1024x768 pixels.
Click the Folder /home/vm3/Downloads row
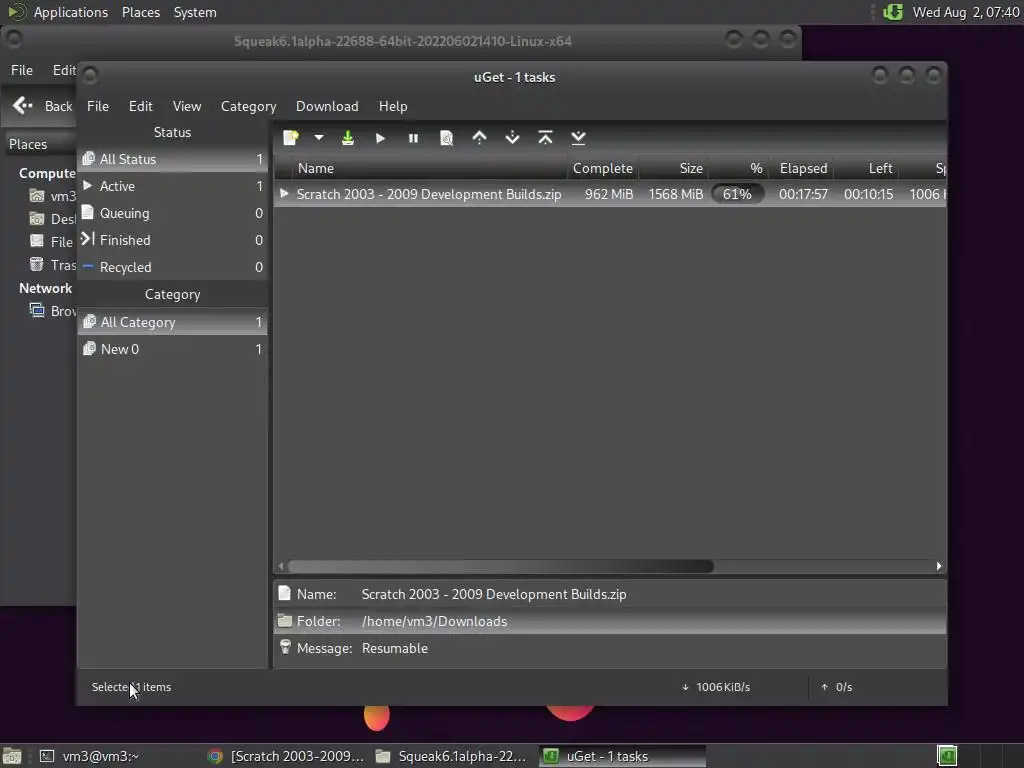611,621
